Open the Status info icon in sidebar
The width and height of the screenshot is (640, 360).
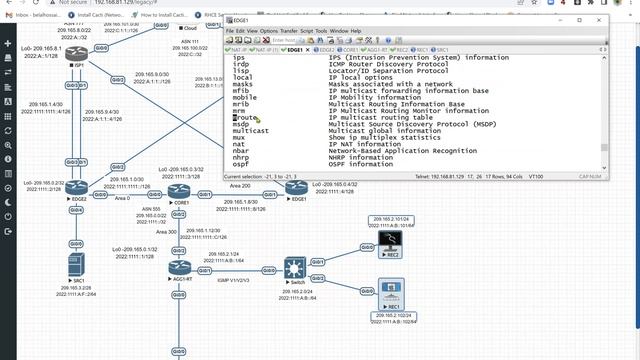pyautogui.click(x=8, y=159)
